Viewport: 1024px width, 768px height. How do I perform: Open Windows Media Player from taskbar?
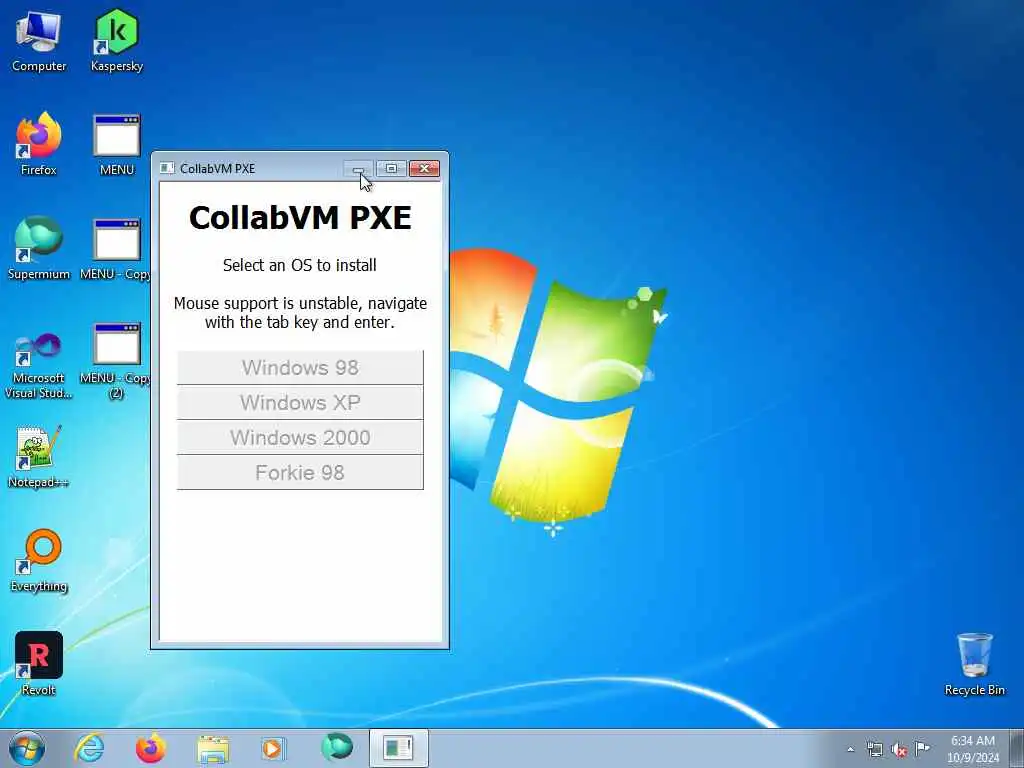tap(272, 748)
